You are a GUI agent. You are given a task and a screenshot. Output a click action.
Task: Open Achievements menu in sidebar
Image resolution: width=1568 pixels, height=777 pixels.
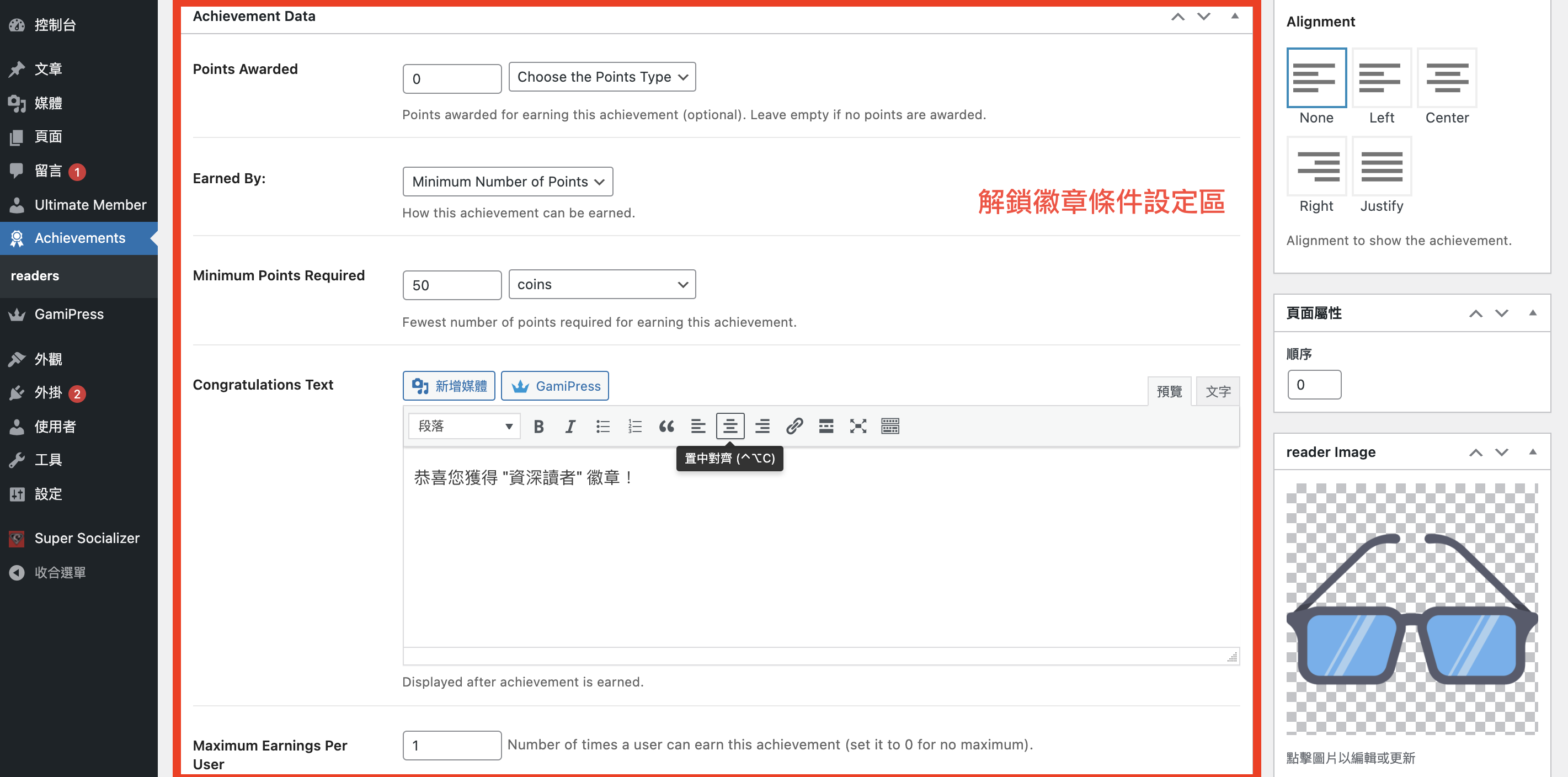click(79, 238)
